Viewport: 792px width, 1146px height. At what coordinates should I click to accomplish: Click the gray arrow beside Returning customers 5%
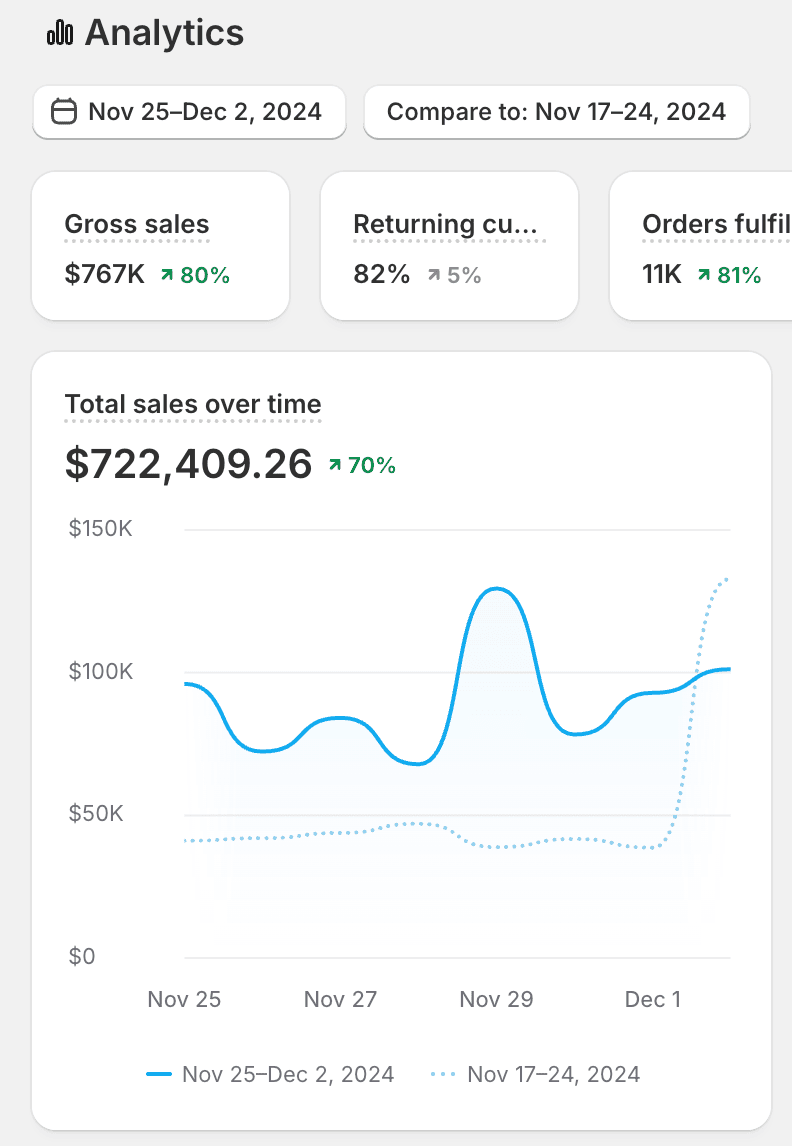pos(434,275)
